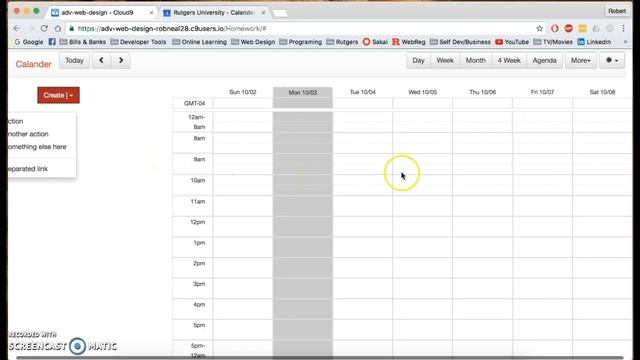Image resolution: width=640 pixels, height=360 pixels.
Task: Open the Programing bookmark folder
Action: tap(300, 42)
